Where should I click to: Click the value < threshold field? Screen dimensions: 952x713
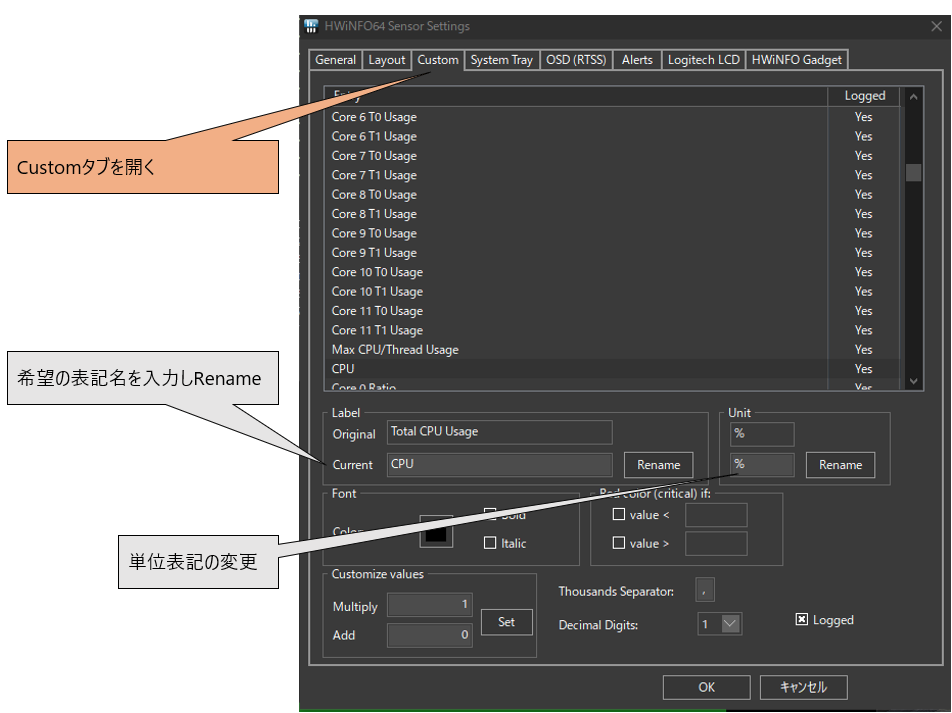tap(716, 515)
